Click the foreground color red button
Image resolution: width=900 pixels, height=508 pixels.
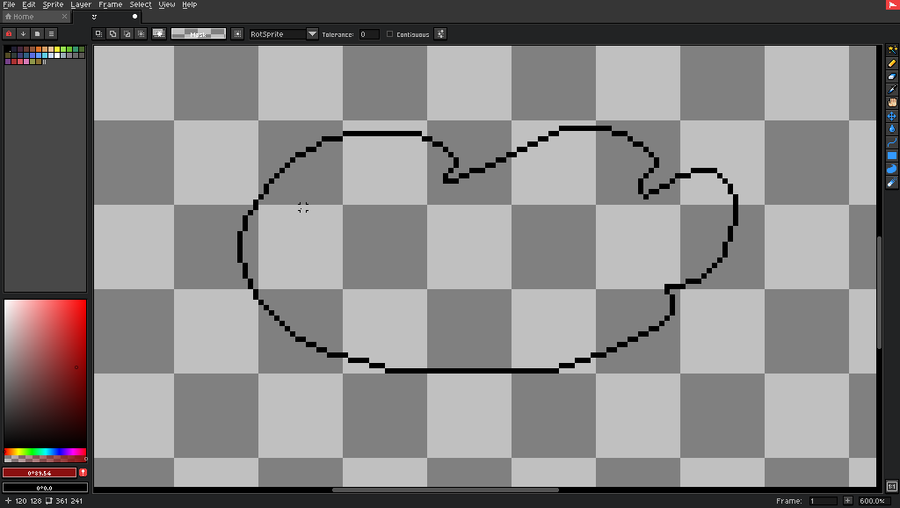[x=40, y=472]
